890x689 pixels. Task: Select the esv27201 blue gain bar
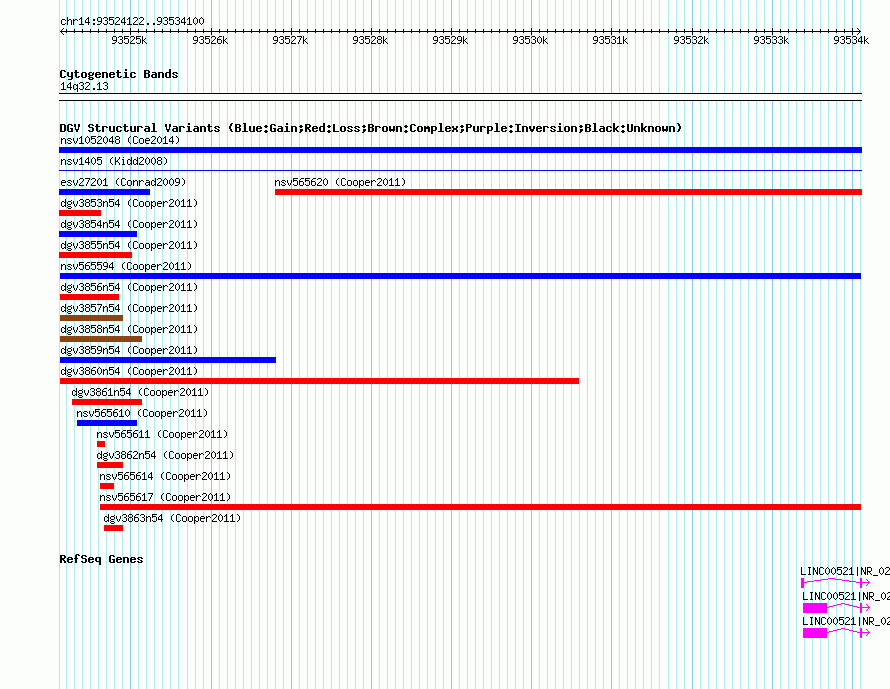click(x=104, y=192)
